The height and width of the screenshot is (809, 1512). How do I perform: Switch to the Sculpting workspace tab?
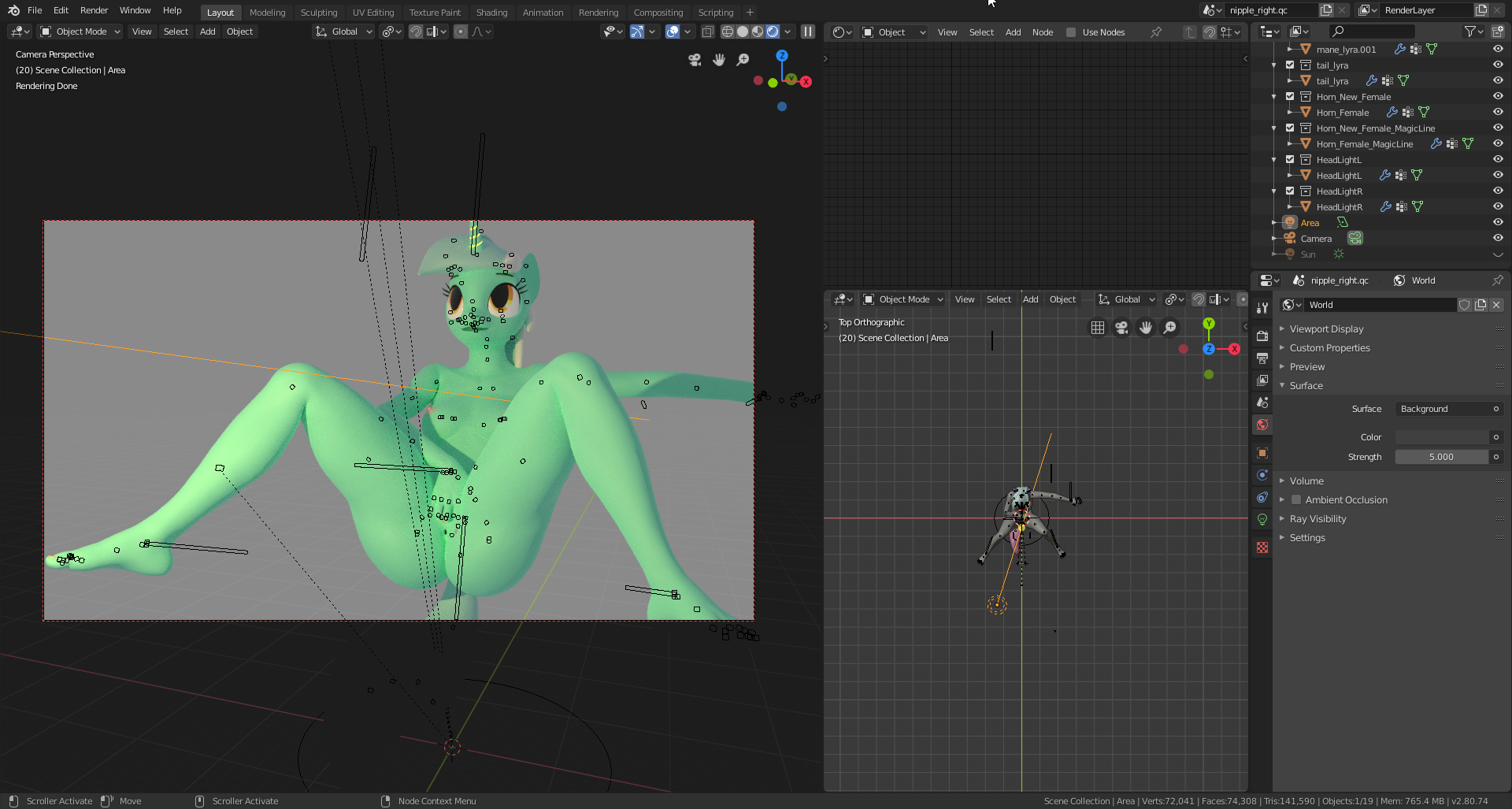318,13
